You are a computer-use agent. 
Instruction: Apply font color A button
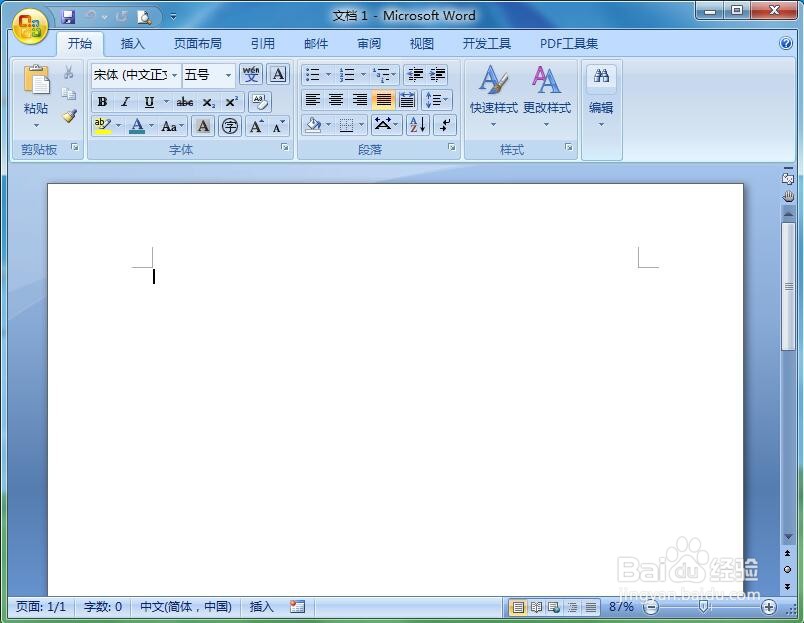137,126
